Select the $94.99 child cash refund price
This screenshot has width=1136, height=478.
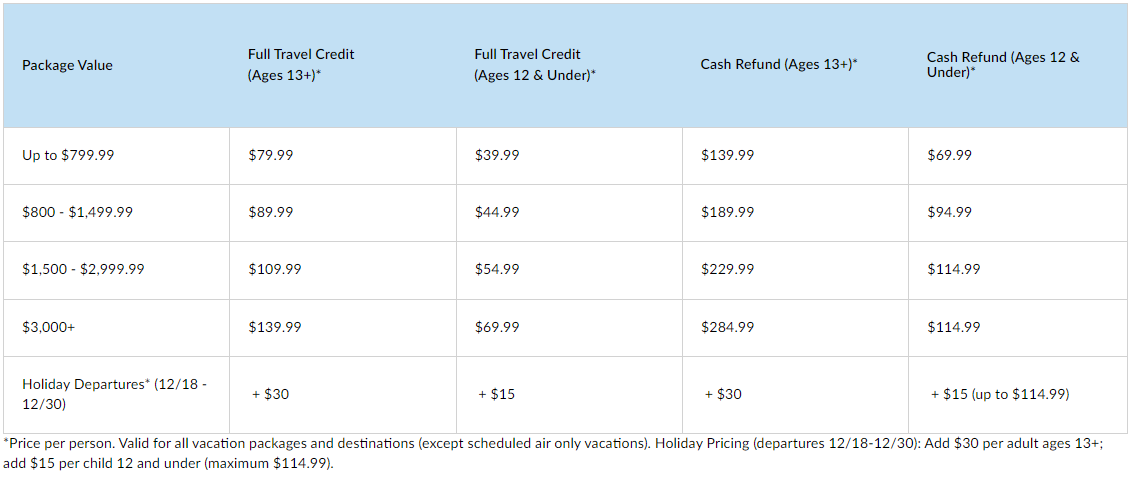(950, 213)
